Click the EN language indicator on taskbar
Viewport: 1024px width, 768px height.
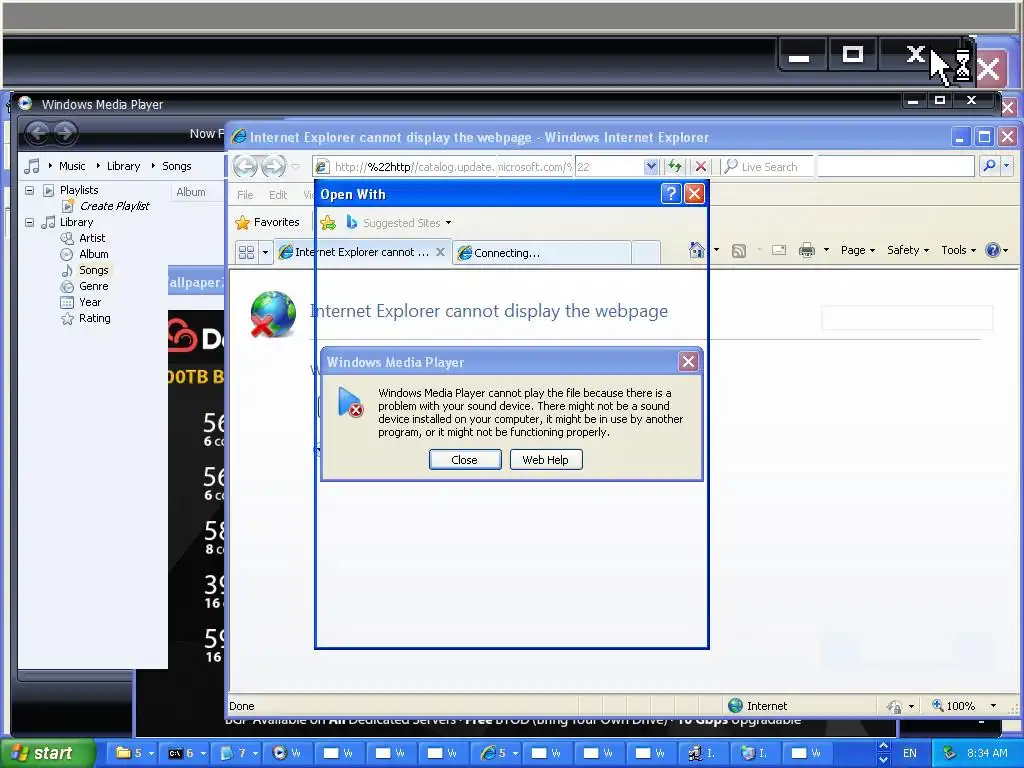click(x=909, y=753)
